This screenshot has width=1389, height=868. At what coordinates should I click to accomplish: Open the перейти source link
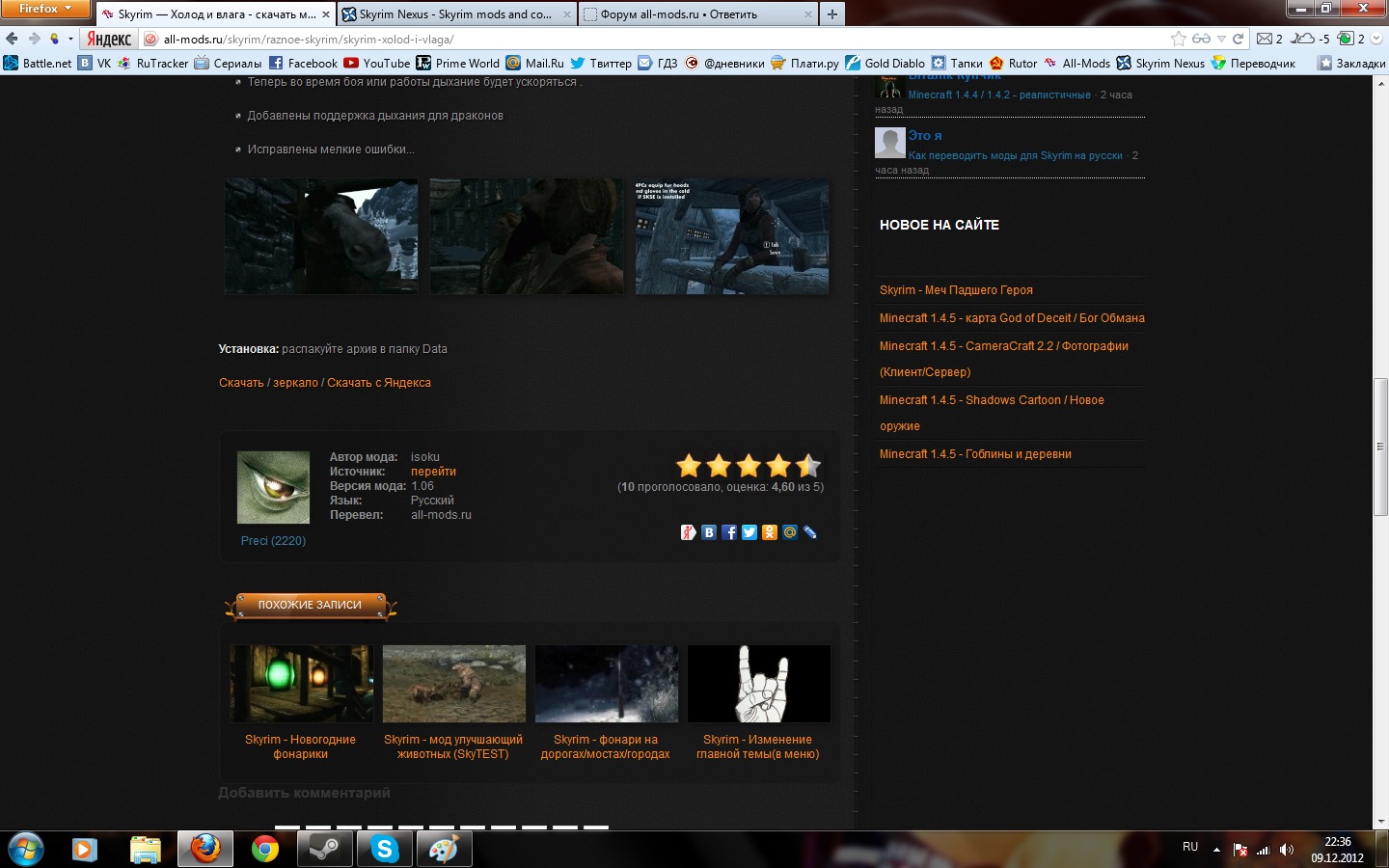433,472
